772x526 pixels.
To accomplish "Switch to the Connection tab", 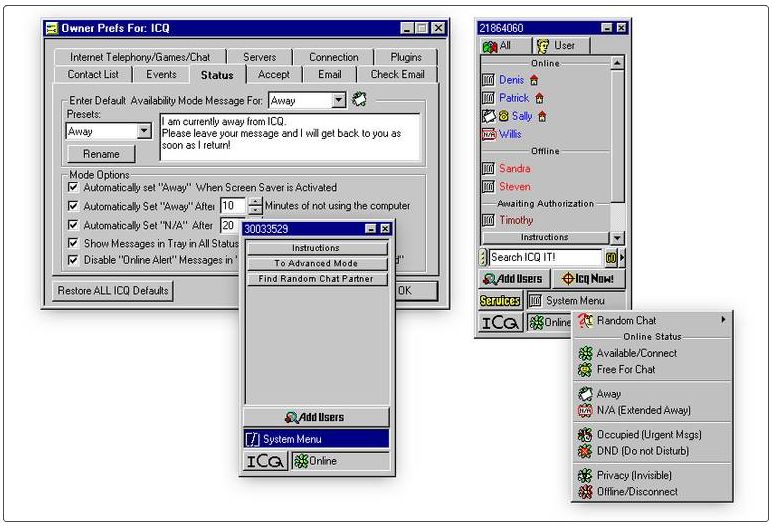I will (333, 57).
